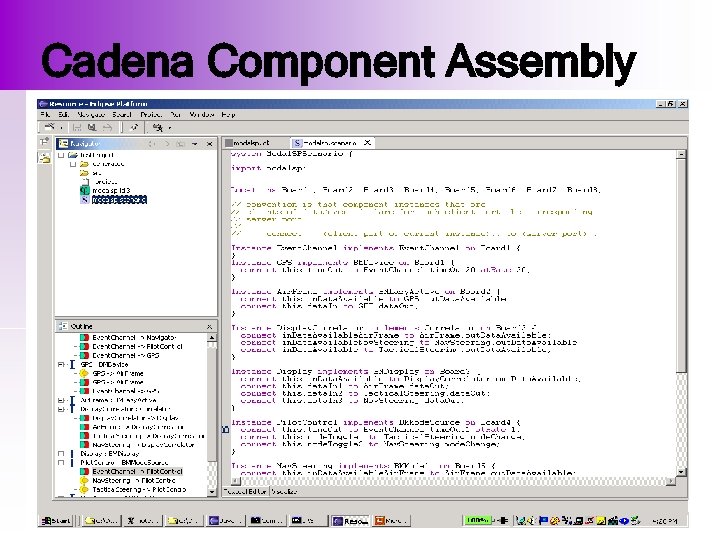Image resolution: width=720 pixels, height=540 pixels.
Task: Select the Resource perspective icon
Action: pos(45,158)
